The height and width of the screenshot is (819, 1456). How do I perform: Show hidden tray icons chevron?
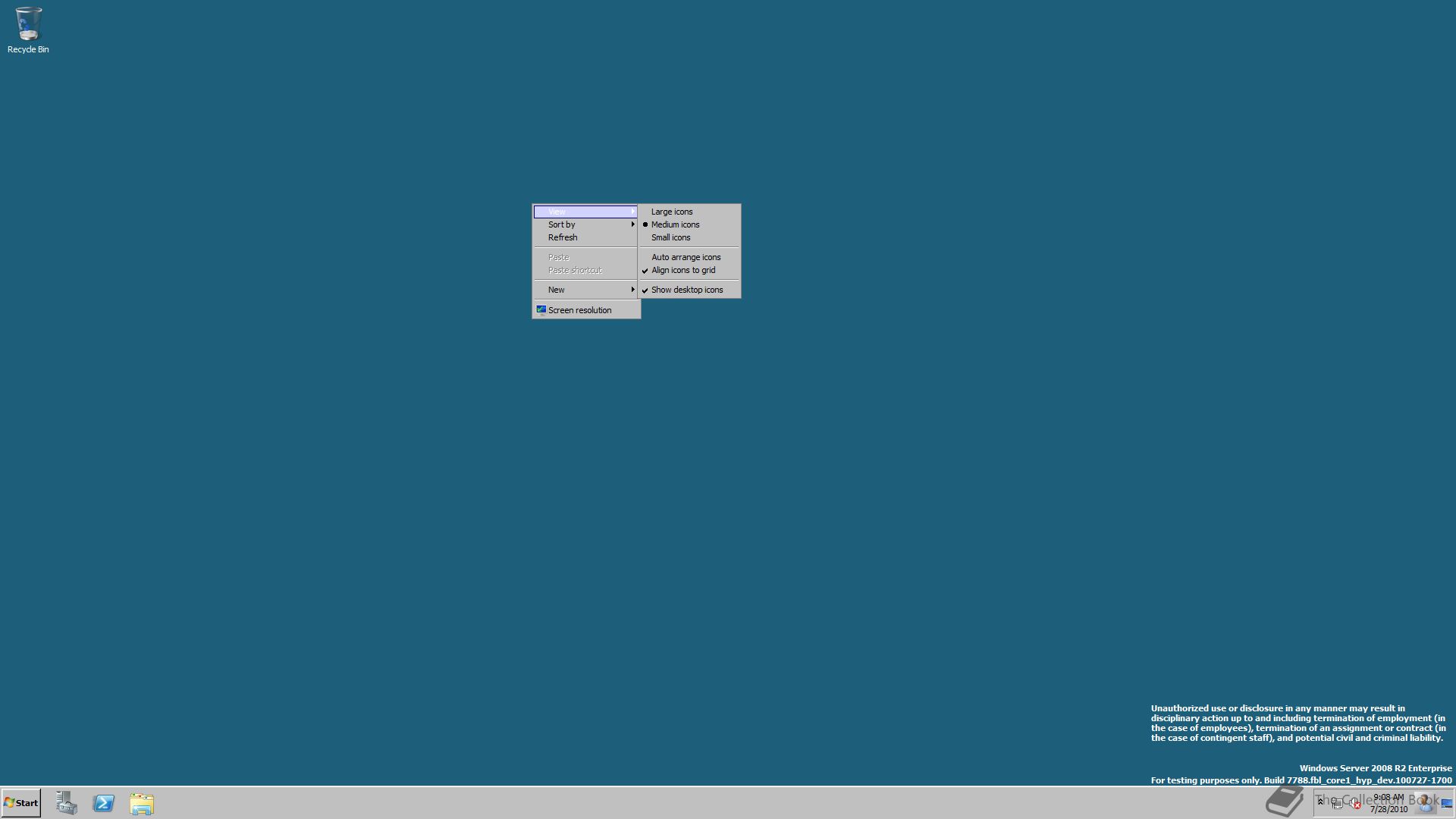1320,802
